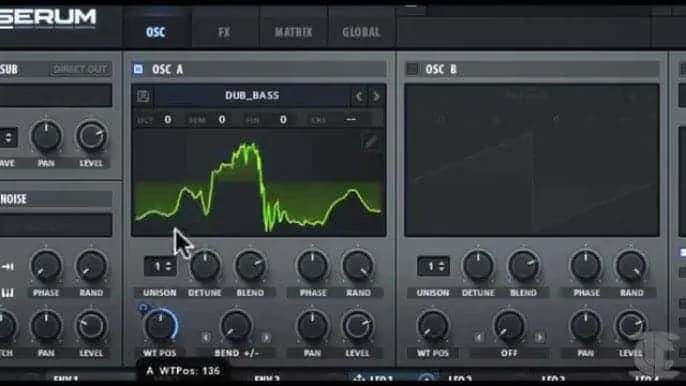Change the SUB octave stepper

point(8,137)
